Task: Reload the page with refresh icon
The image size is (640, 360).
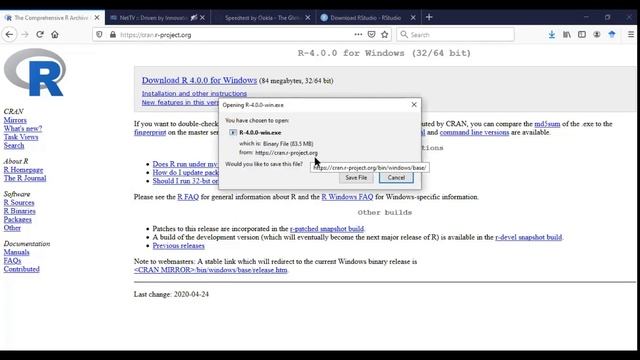Action: pyautogui.click(x=40, y=35)
